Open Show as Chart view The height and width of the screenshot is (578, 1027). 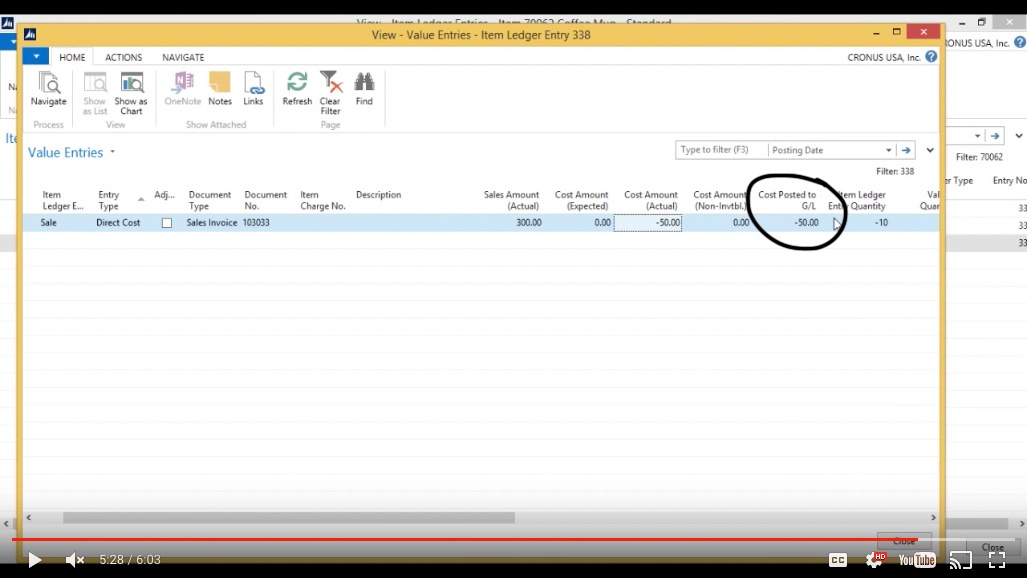click(131, 93)
